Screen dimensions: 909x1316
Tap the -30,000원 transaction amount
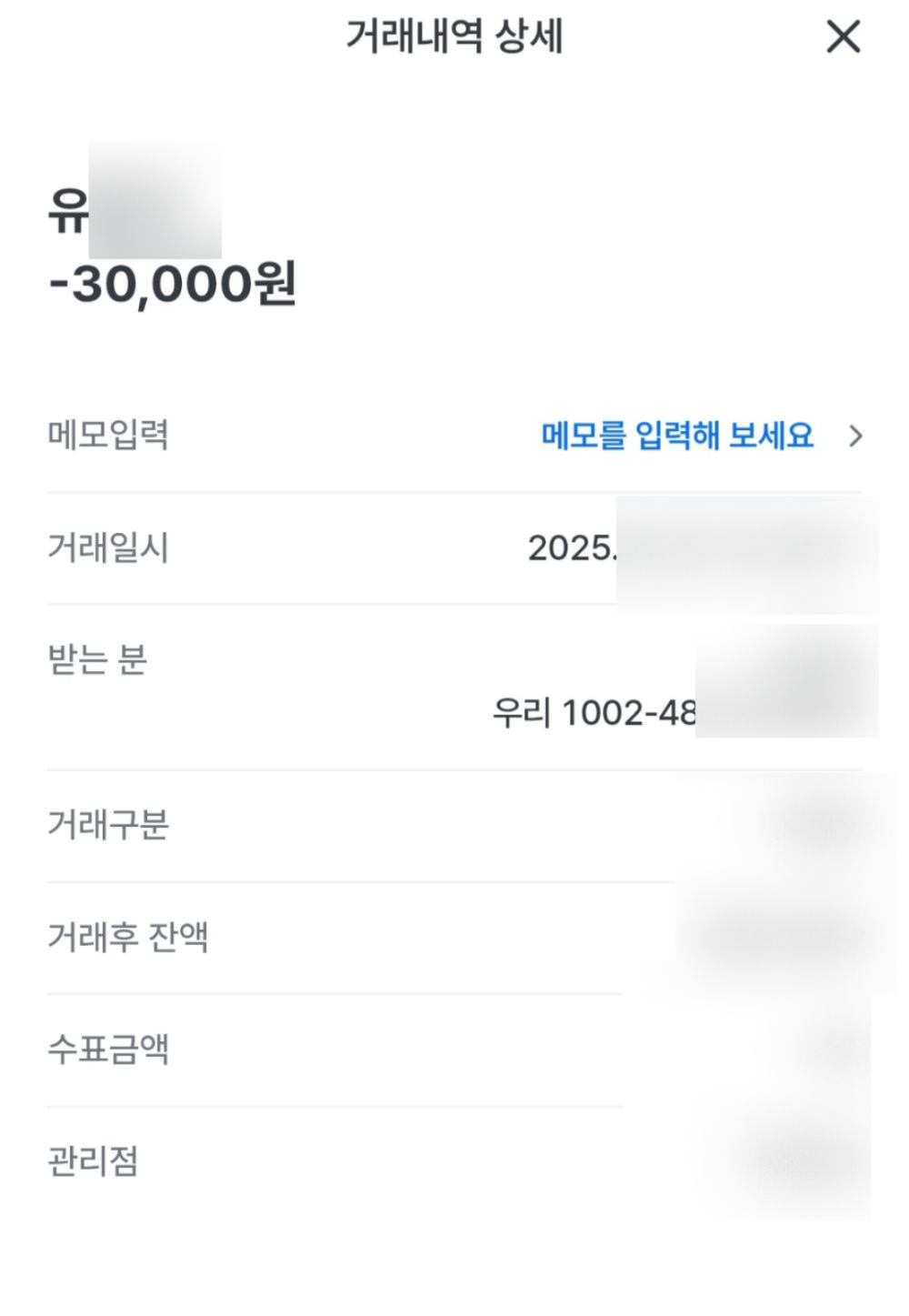(x=173, y=285)
